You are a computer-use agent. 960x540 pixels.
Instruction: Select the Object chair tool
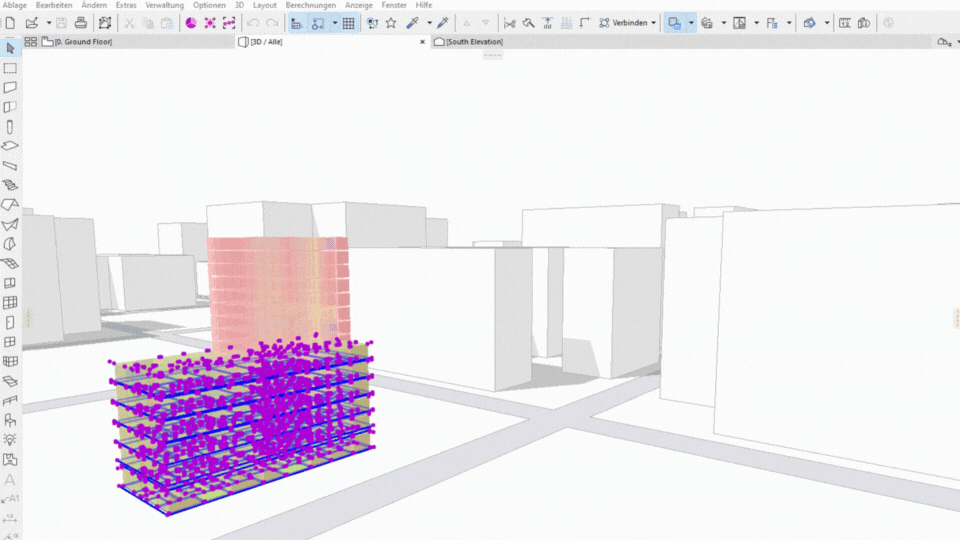point(10,420)
